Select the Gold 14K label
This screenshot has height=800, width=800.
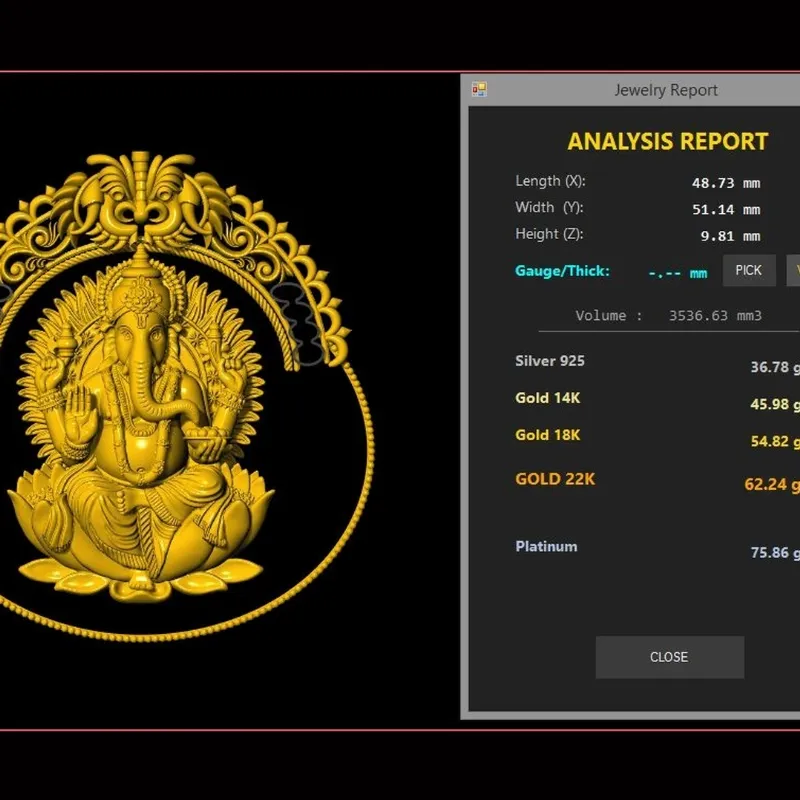click(548, 398)
